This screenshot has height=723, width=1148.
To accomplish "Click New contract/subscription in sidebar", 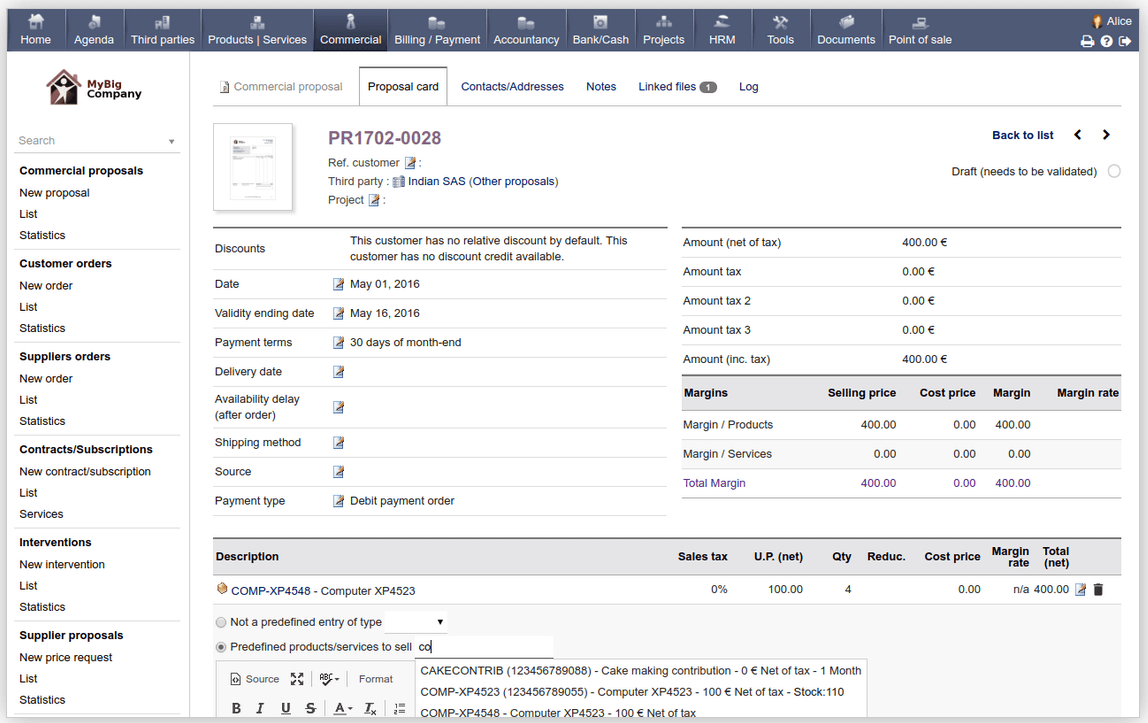I will pyautogui.click(x=85, y=471).
